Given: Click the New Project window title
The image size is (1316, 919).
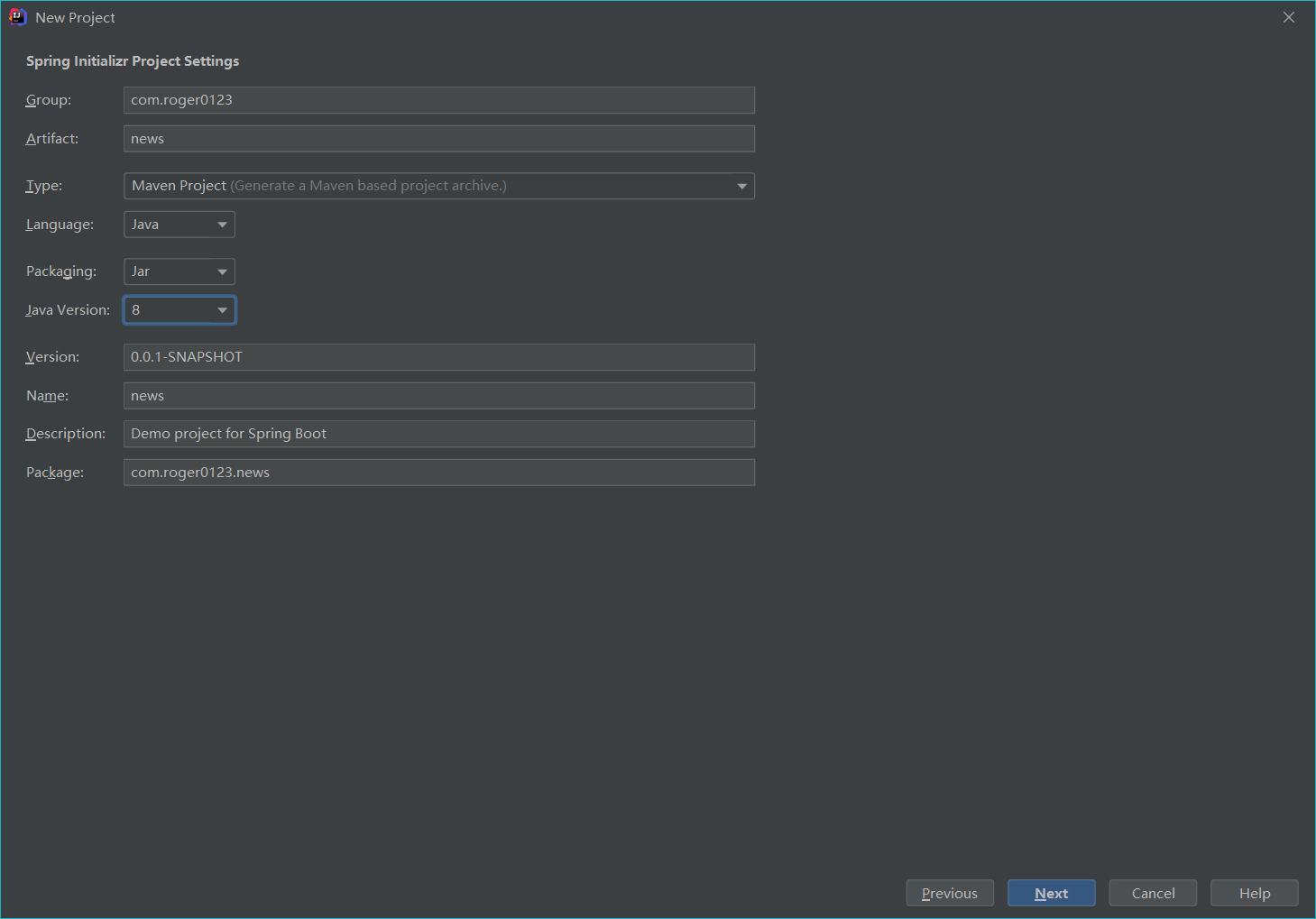Looking at the screenshot, I should tap(76, 18).
